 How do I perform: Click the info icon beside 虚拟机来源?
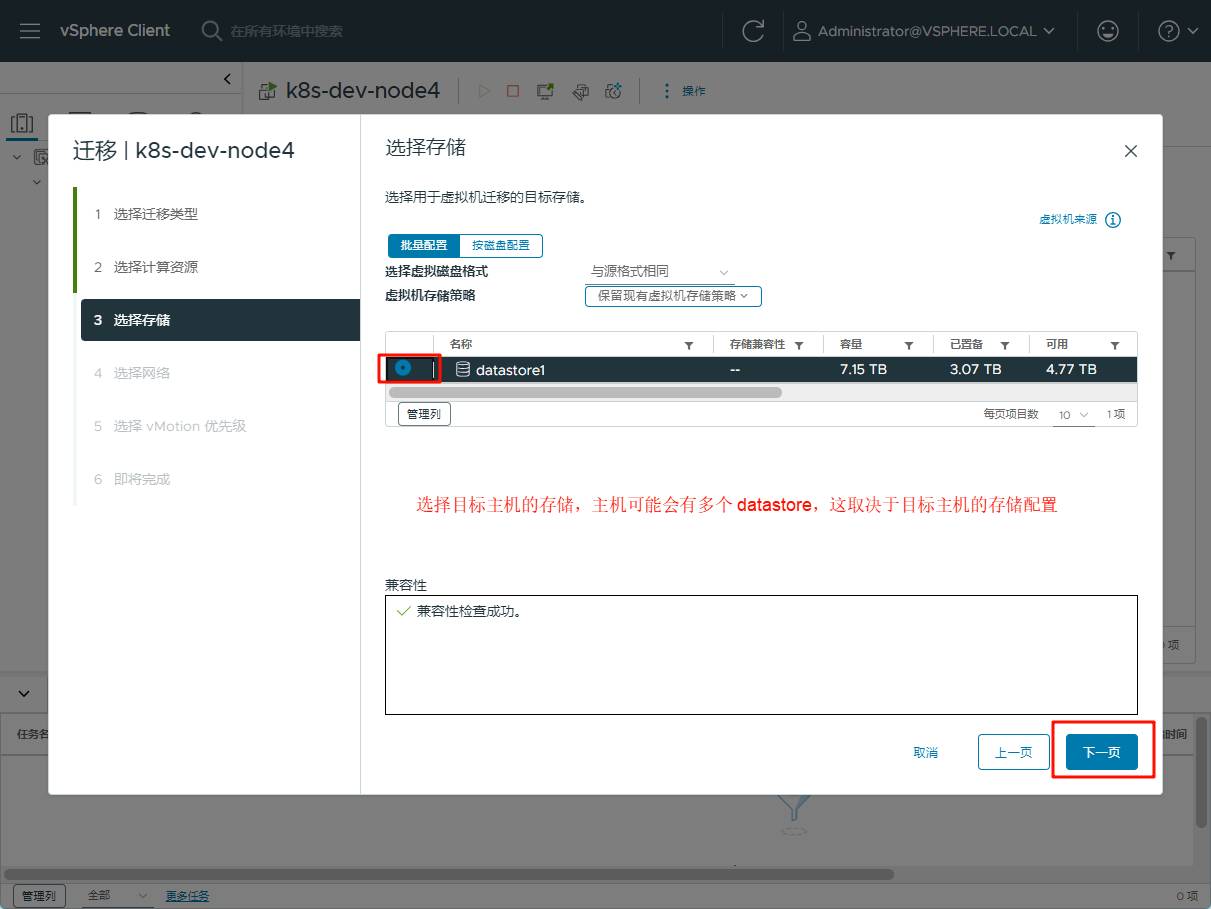click(1113, 220)
